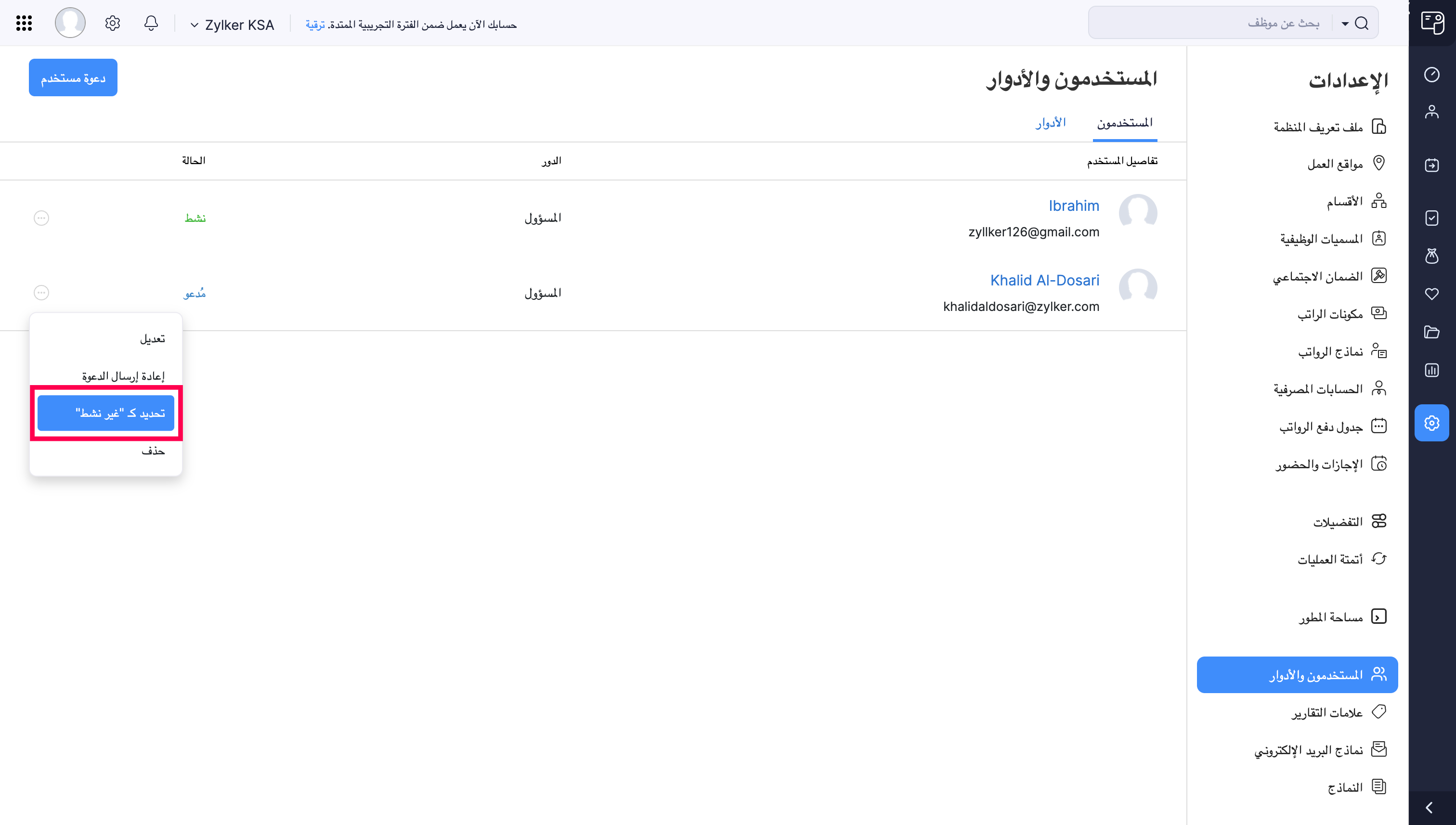
Task: Open the benefits heart icon
Action: tap(1432, 294)
